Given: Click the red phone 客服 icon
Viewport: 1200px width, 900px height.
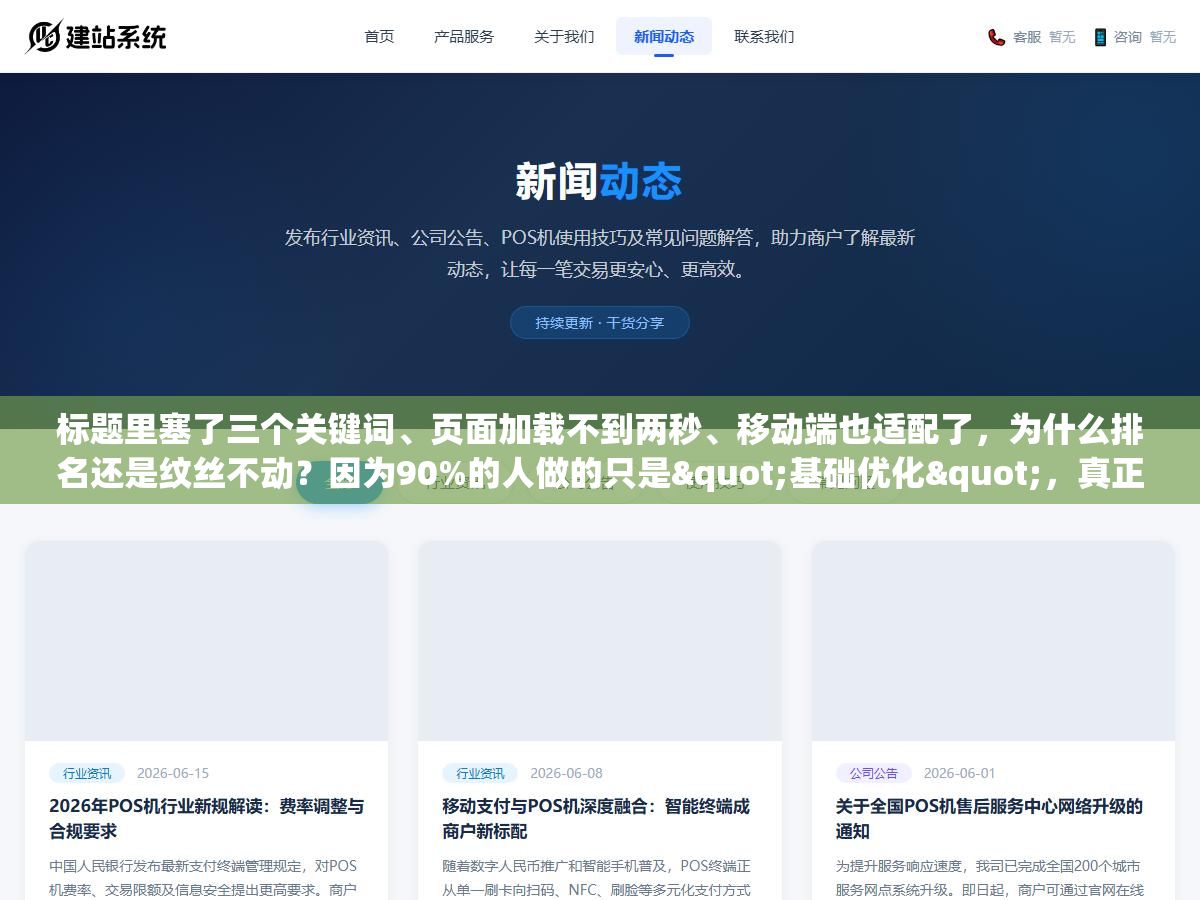Looking at the screenshot, I should [x=996, y=37].
